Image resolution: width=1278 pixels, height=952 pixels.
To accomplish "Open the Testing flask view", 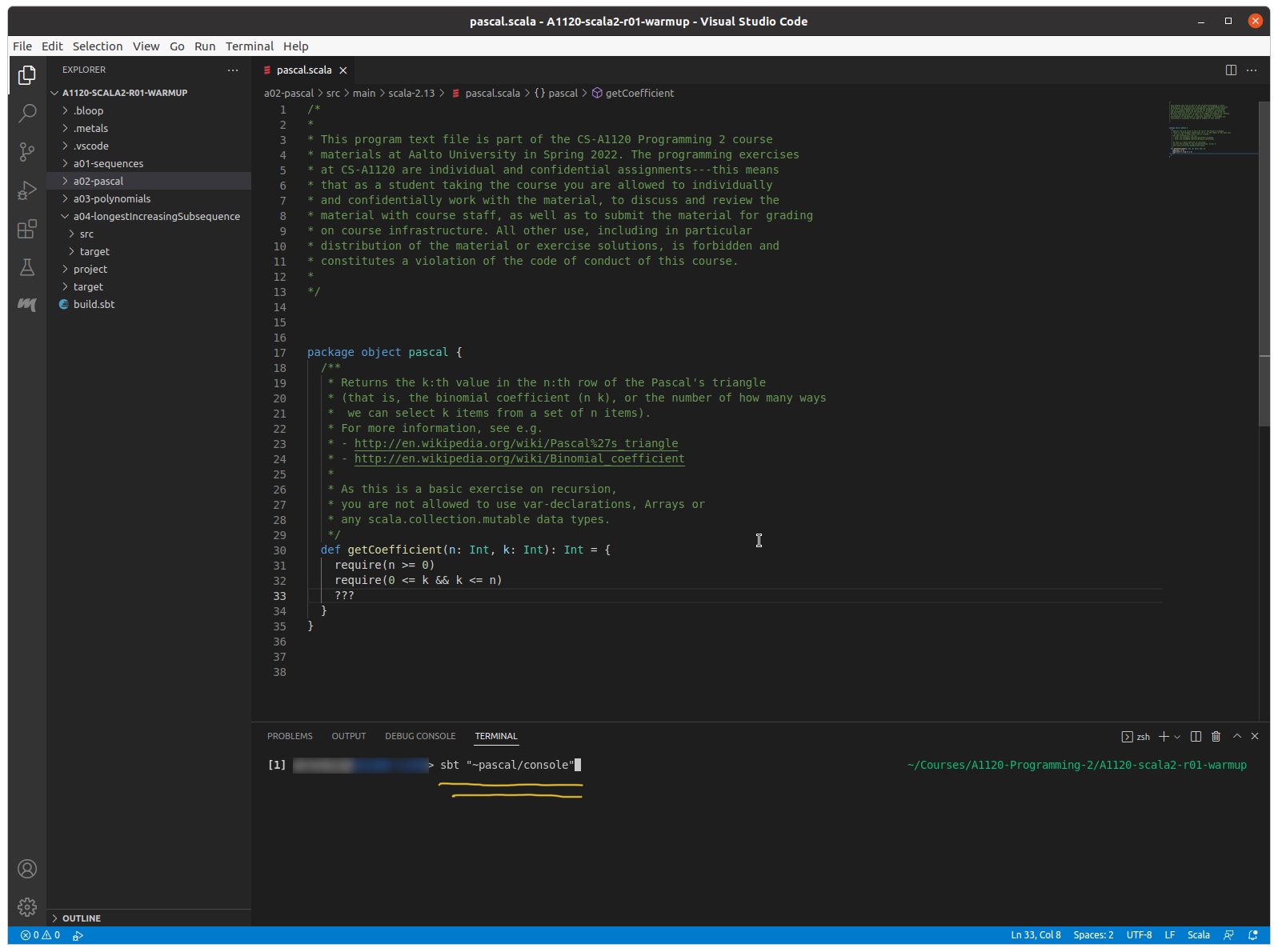I will 27,267.
